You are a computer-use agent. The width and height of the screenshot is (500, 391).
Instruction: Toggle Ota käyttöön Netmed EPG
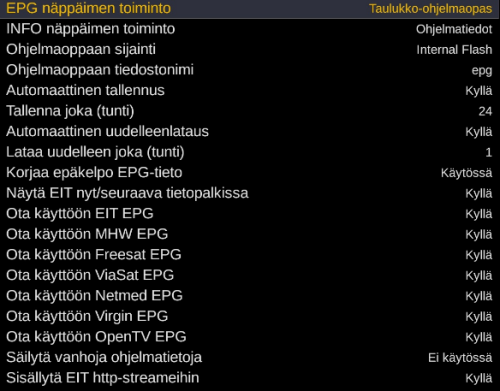click(250, 296)
